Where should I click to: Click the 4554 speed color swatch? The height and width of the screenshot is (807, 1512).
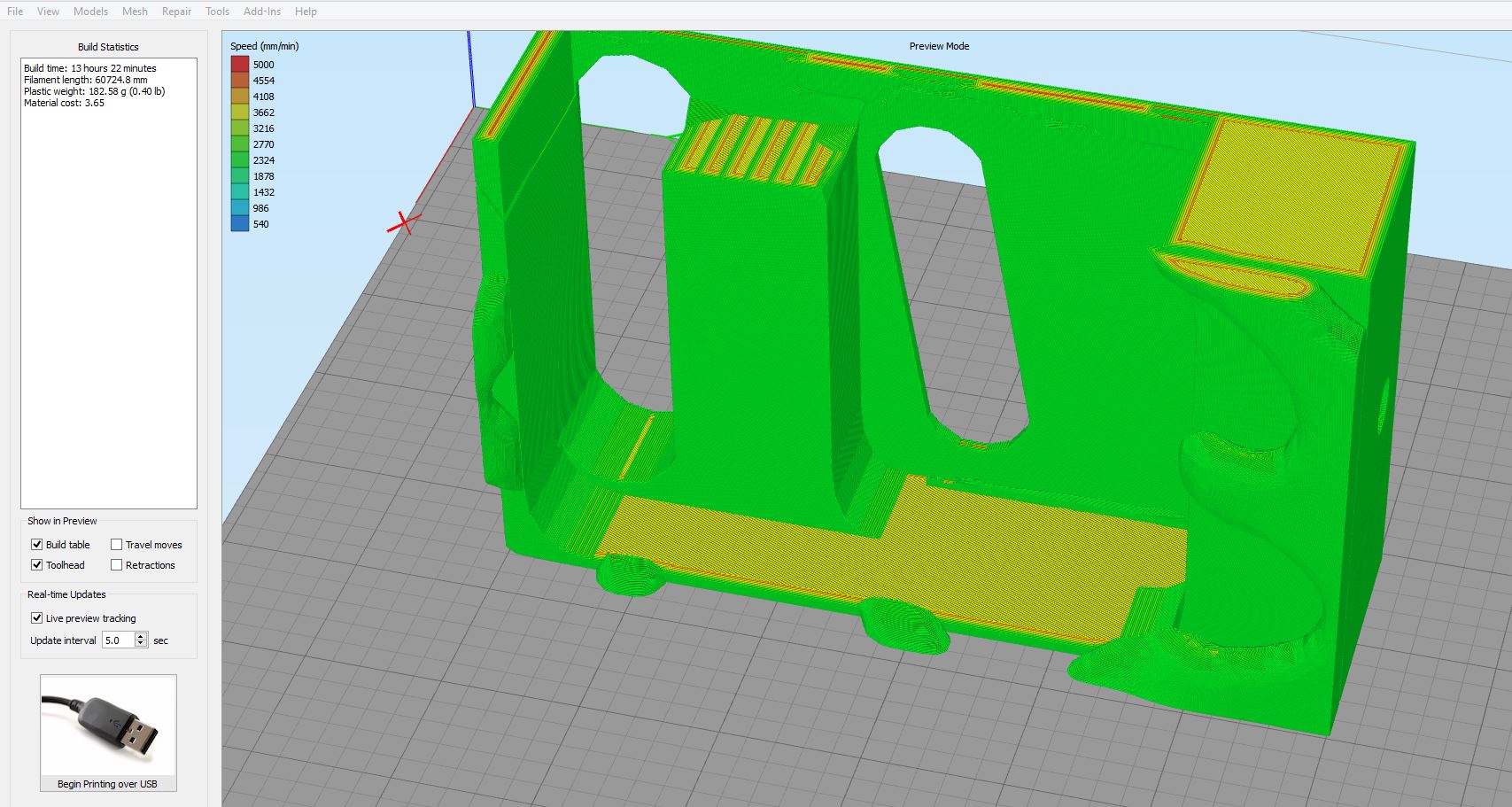point(240,80)
